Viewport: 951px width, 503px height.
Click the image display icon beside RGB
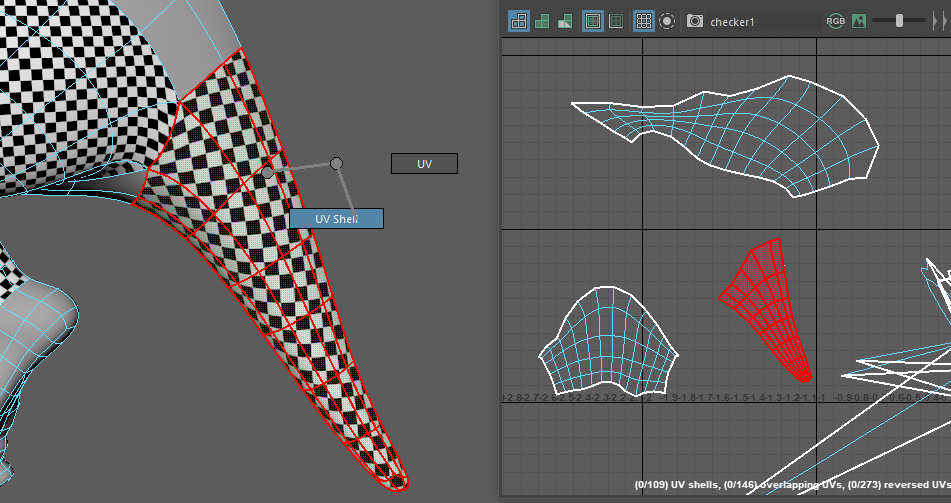tap(858, 21)
